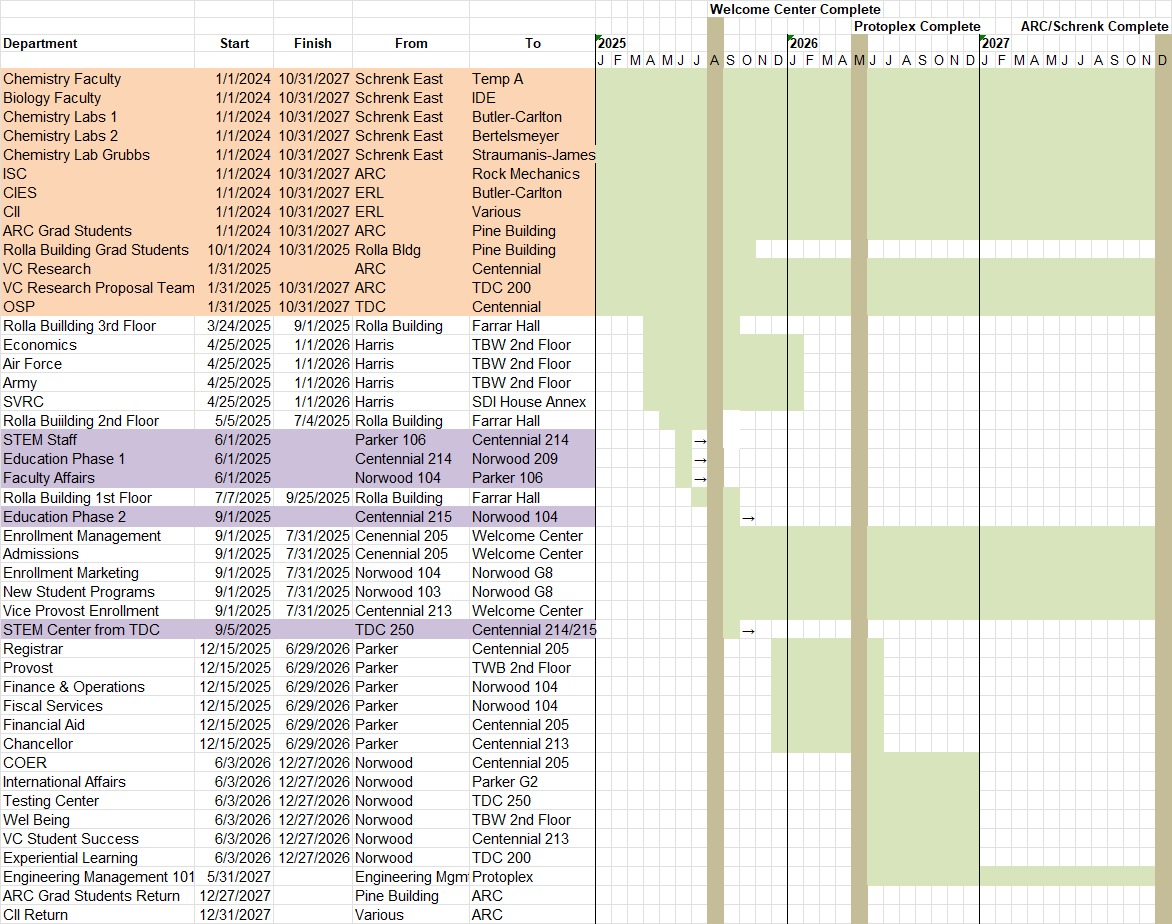Click the arrow in the Education Phase 1 row
Screen dimensions: 1172x924
pos(700,460)
